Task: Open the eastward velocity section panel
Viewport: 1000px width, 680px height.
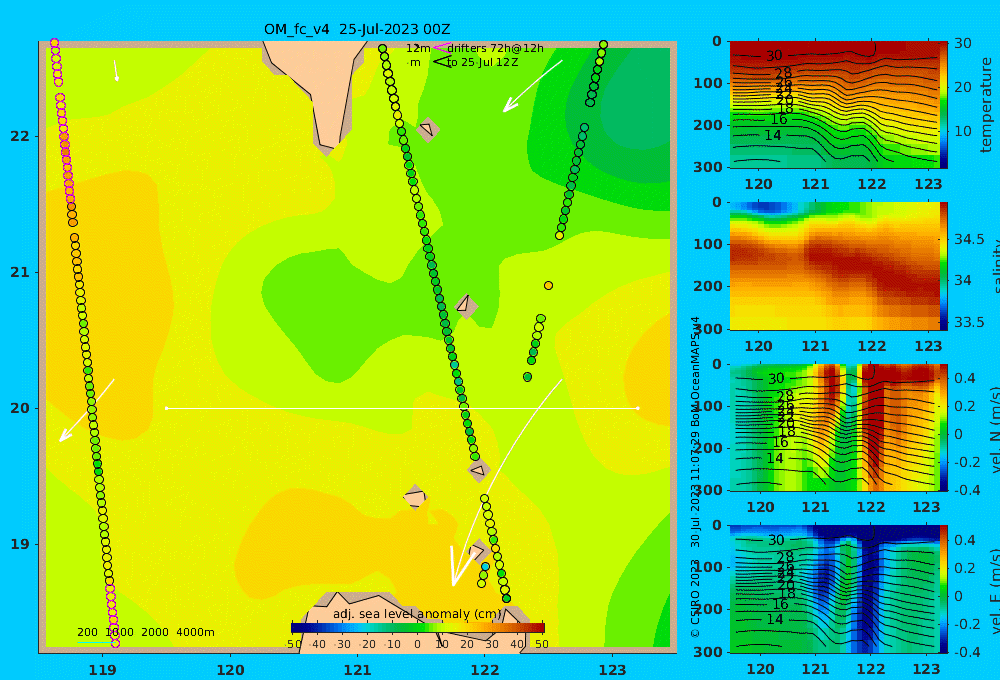Action: [834, 589]
